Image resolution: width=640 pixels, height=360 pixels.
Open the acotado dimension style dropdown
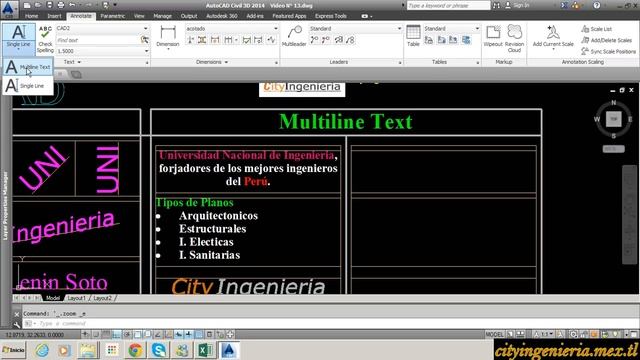[232, 29]
